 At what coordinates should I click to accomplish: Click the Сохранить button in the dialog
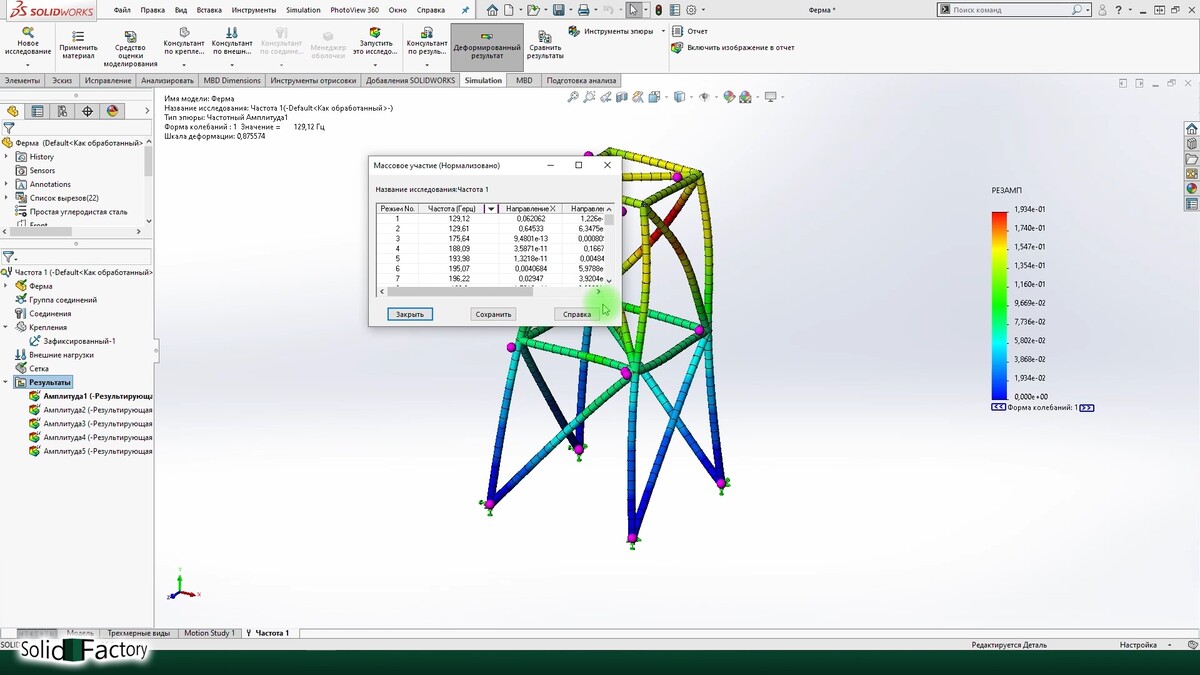[x=493, y=314]
